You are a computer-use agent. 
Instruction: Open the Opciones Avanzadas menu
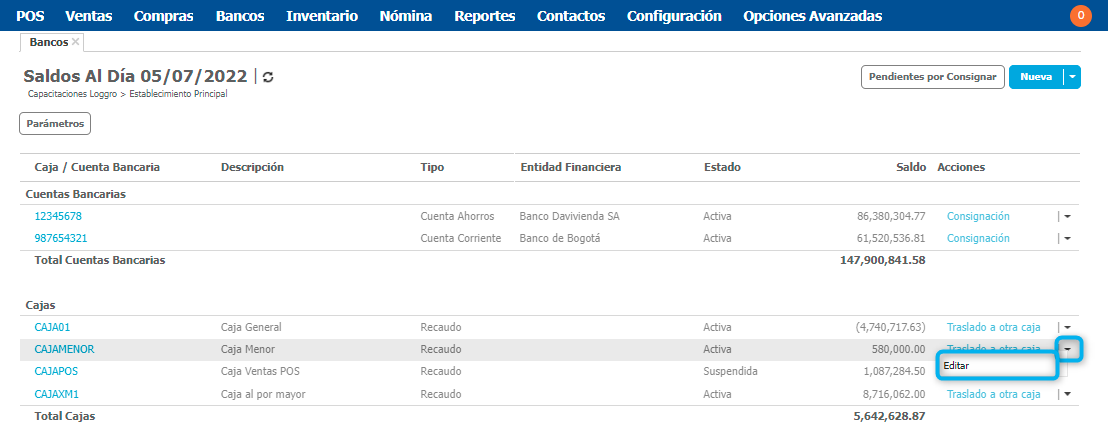812,16
